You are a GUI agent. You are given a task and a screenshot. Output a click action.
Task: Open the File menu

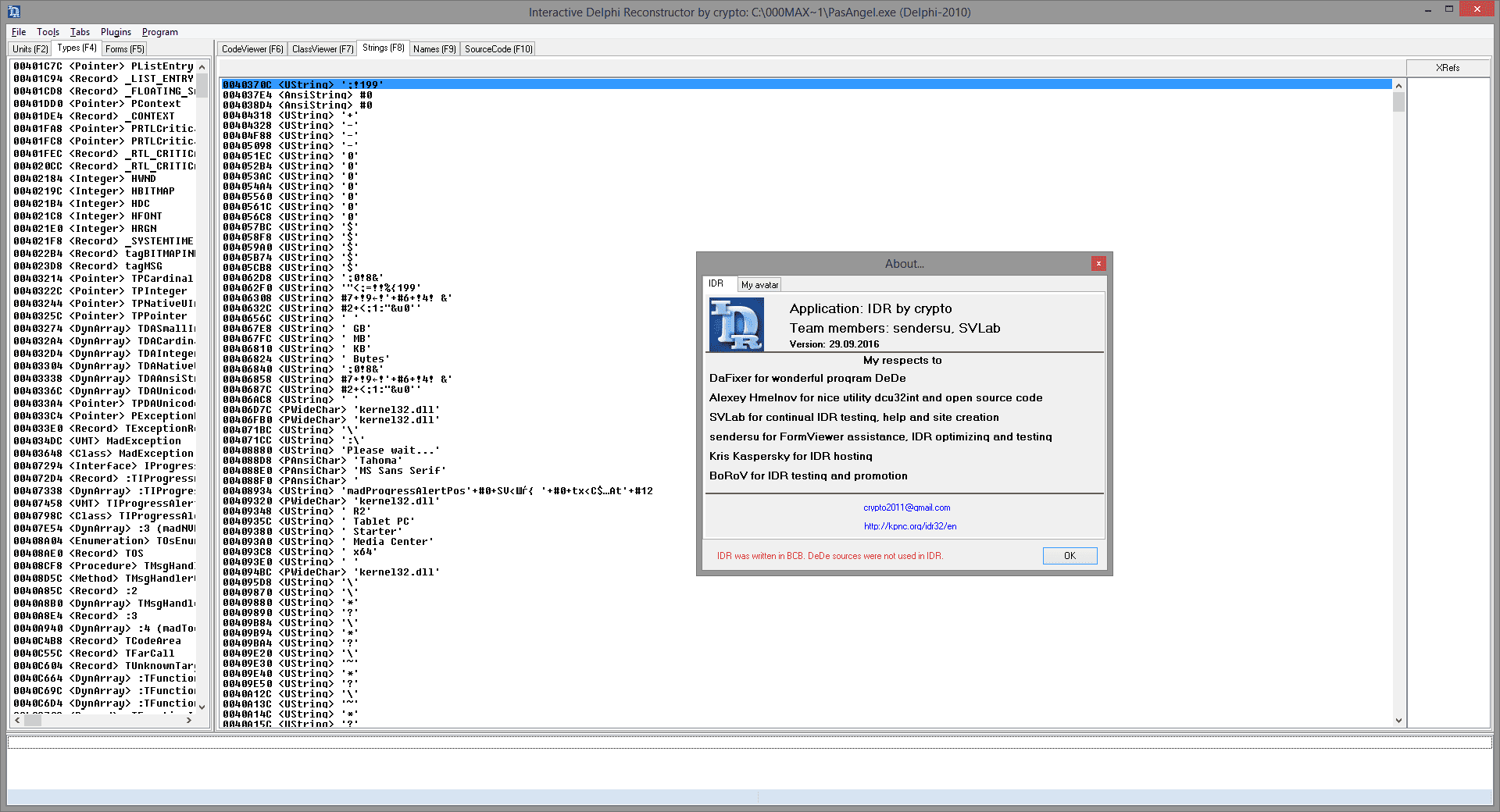[19, 32]
